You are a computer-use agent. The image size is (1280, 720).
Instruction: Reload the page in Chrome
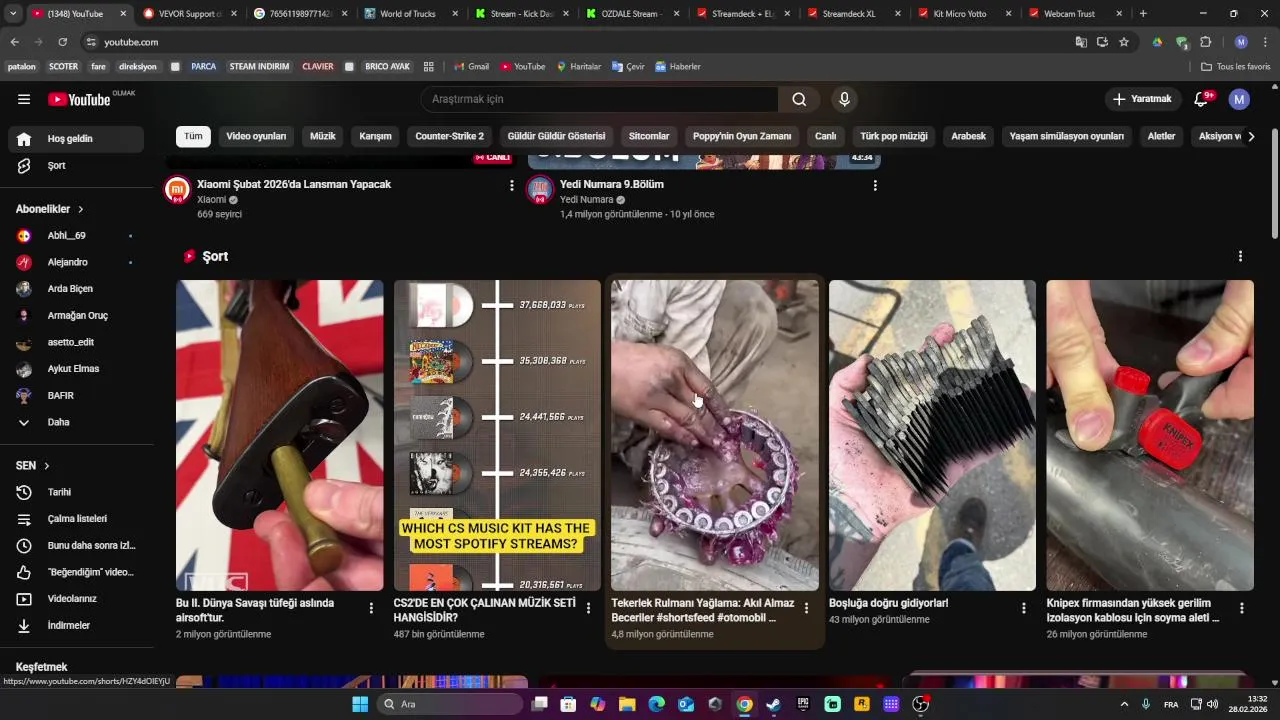[62, 42]
